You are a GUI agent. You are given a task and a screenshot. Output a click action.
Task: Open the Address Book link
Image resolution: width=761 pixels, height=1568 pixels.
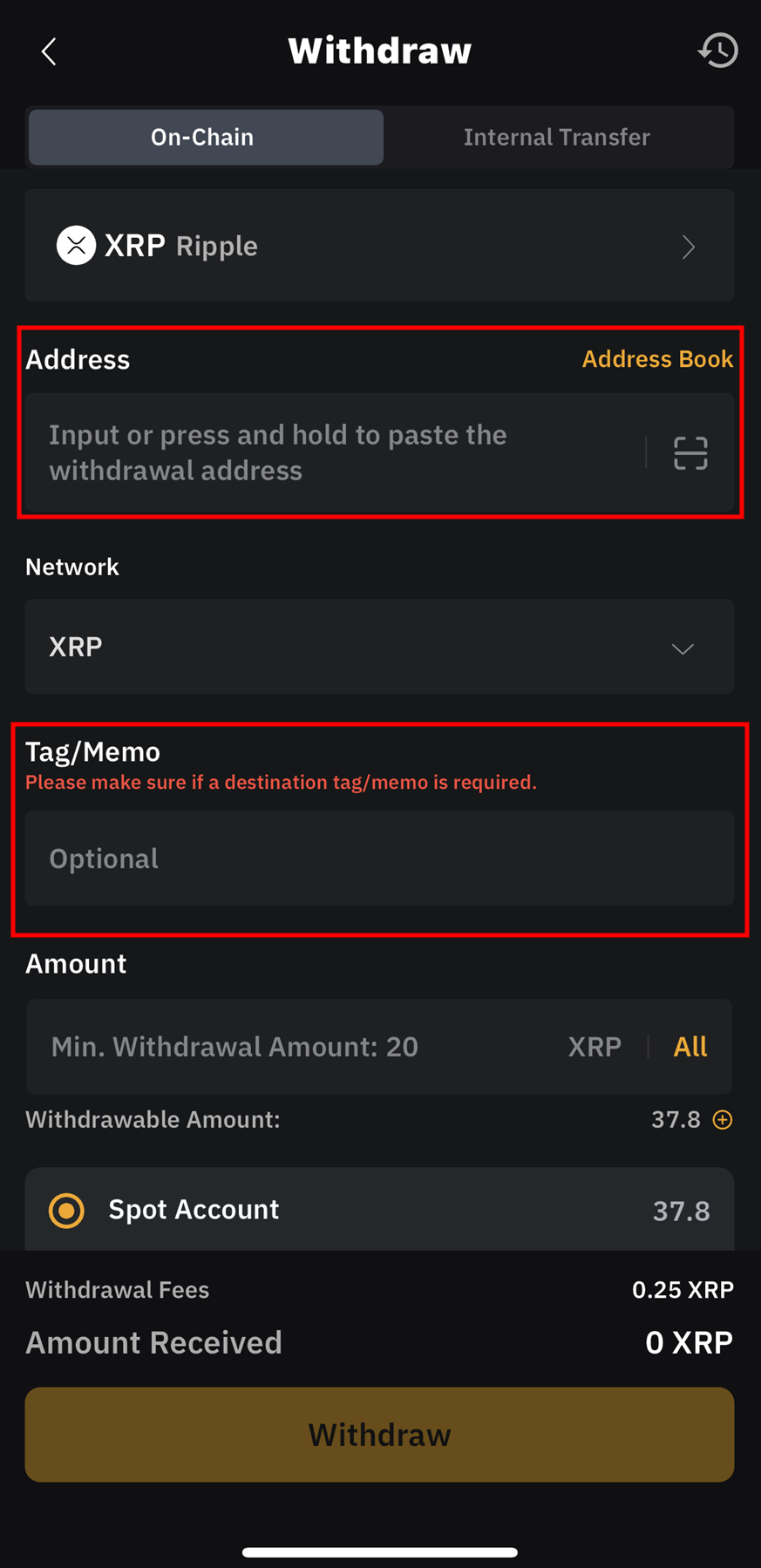click(657, 359)
